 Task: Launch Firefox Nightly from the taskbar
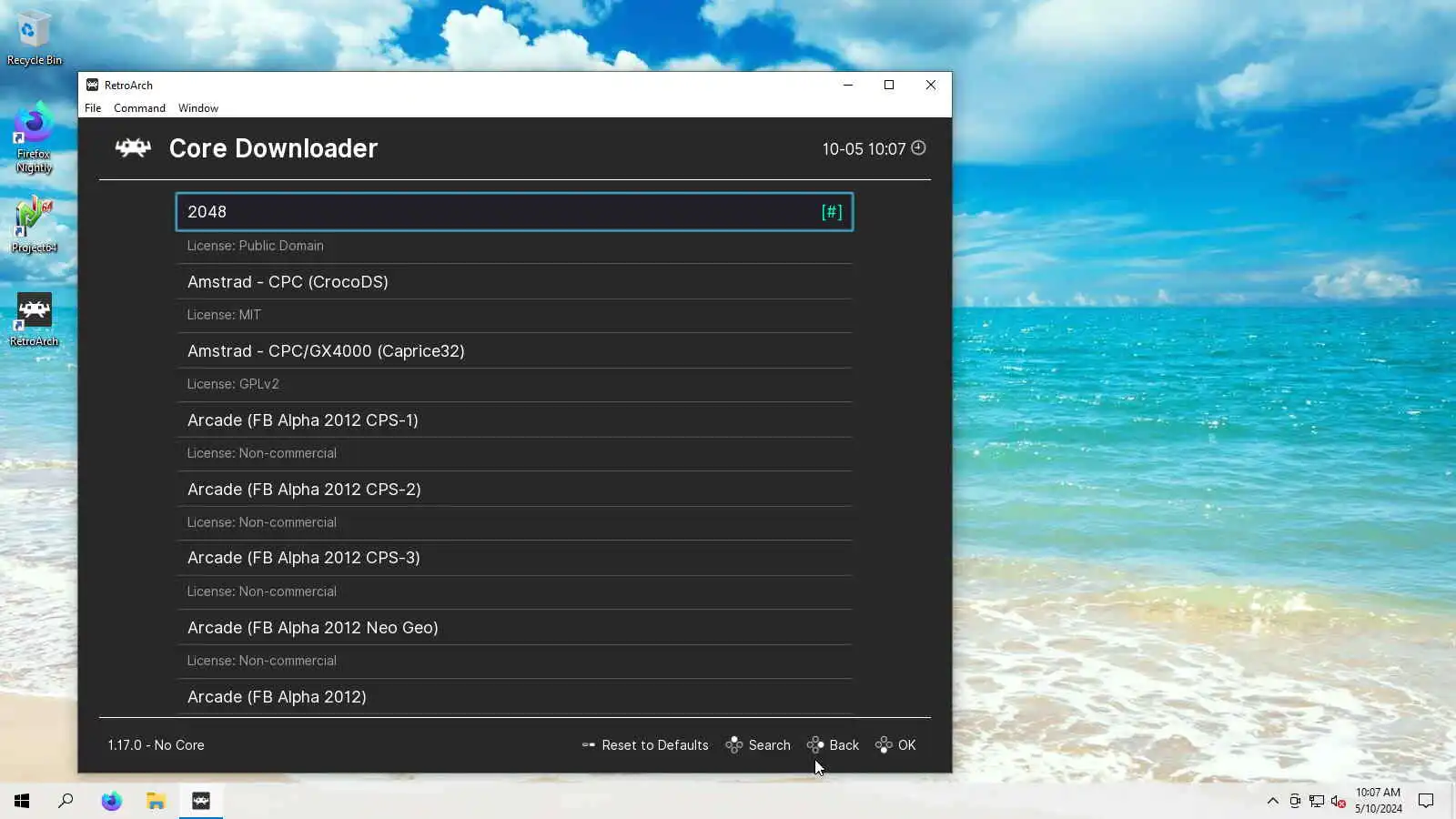[111, 801]
